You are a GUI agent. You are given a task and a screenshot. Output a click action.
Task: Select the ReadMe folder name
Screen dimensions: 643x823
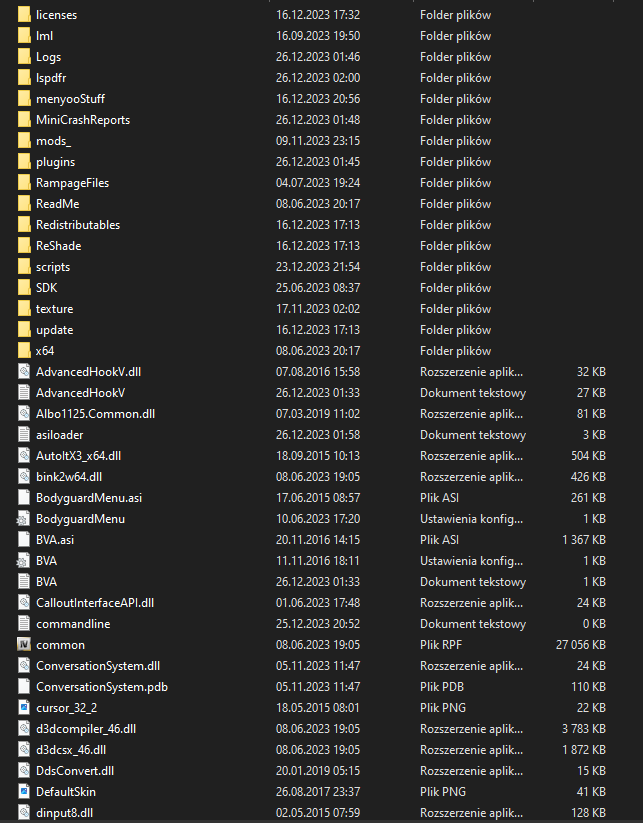pyautogui.click(x=58, y=204)
